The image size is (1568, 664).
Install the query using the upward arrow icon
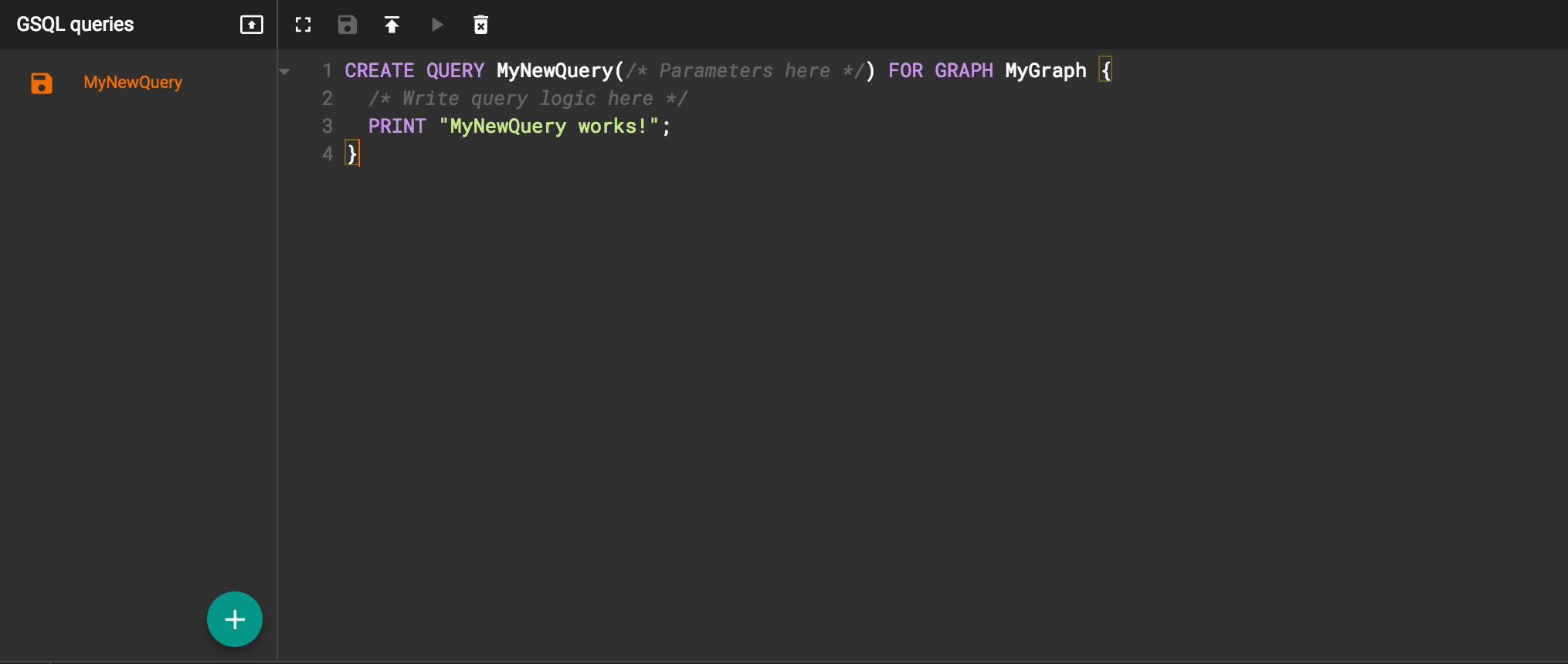[392, 25]
